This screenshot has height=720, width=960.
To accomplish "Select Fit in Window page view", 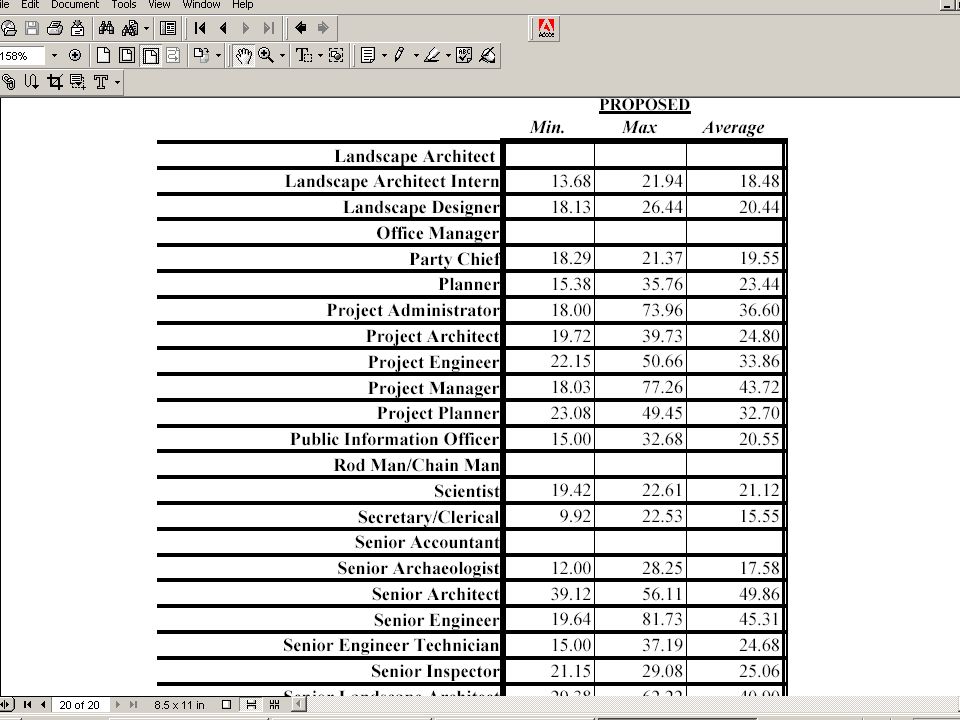I will tap(127, 56).
